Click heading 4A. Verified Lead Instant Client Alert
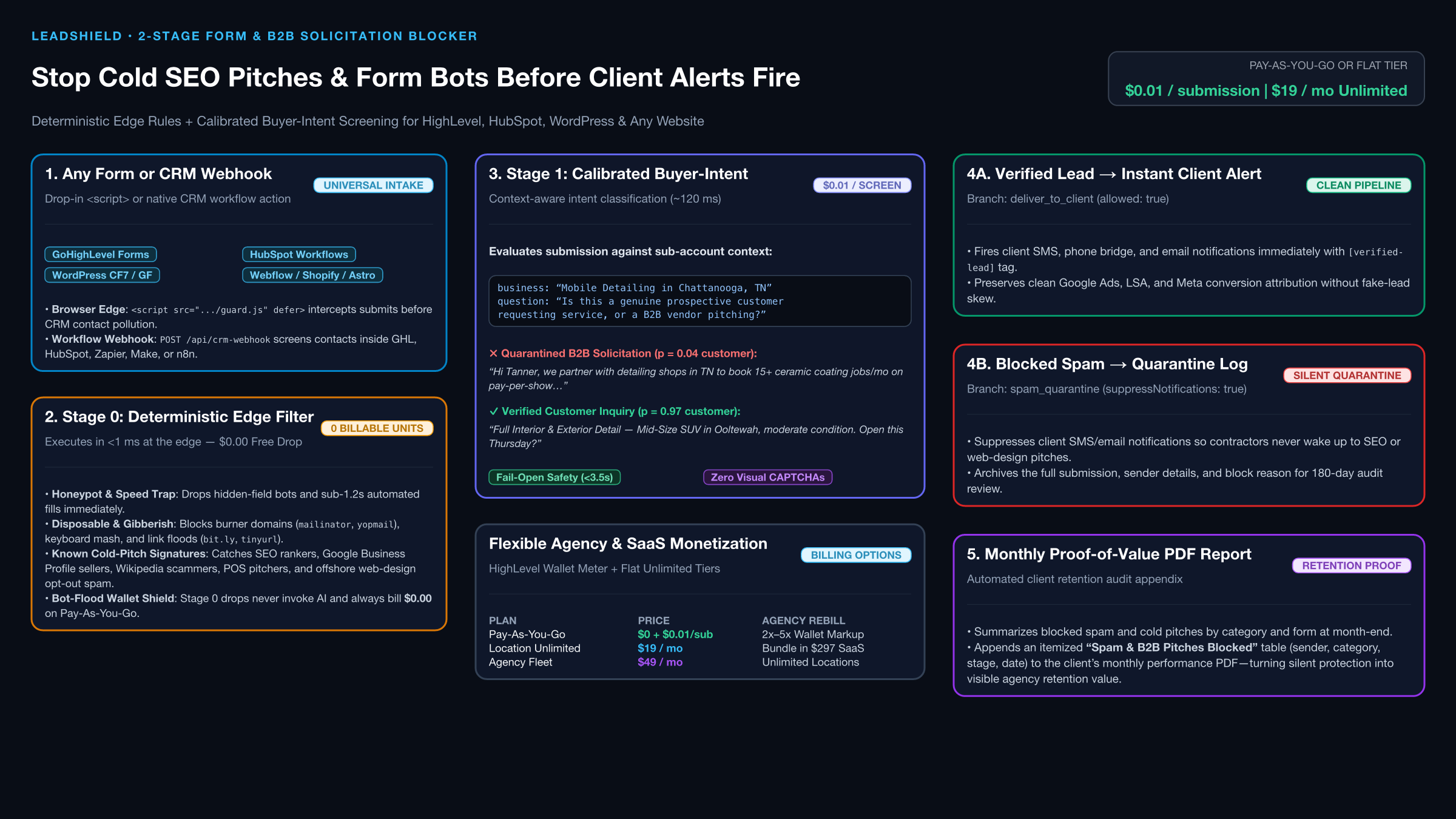This screenshot has width=1456, height=819. (1114, 174)
